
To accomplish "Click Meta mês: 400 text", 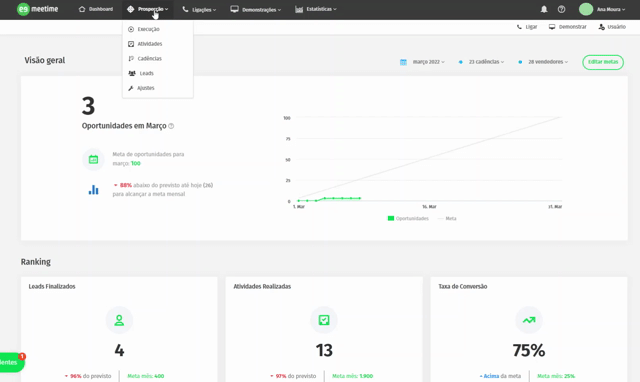I will pyautogui.click(x=146, y=376).
